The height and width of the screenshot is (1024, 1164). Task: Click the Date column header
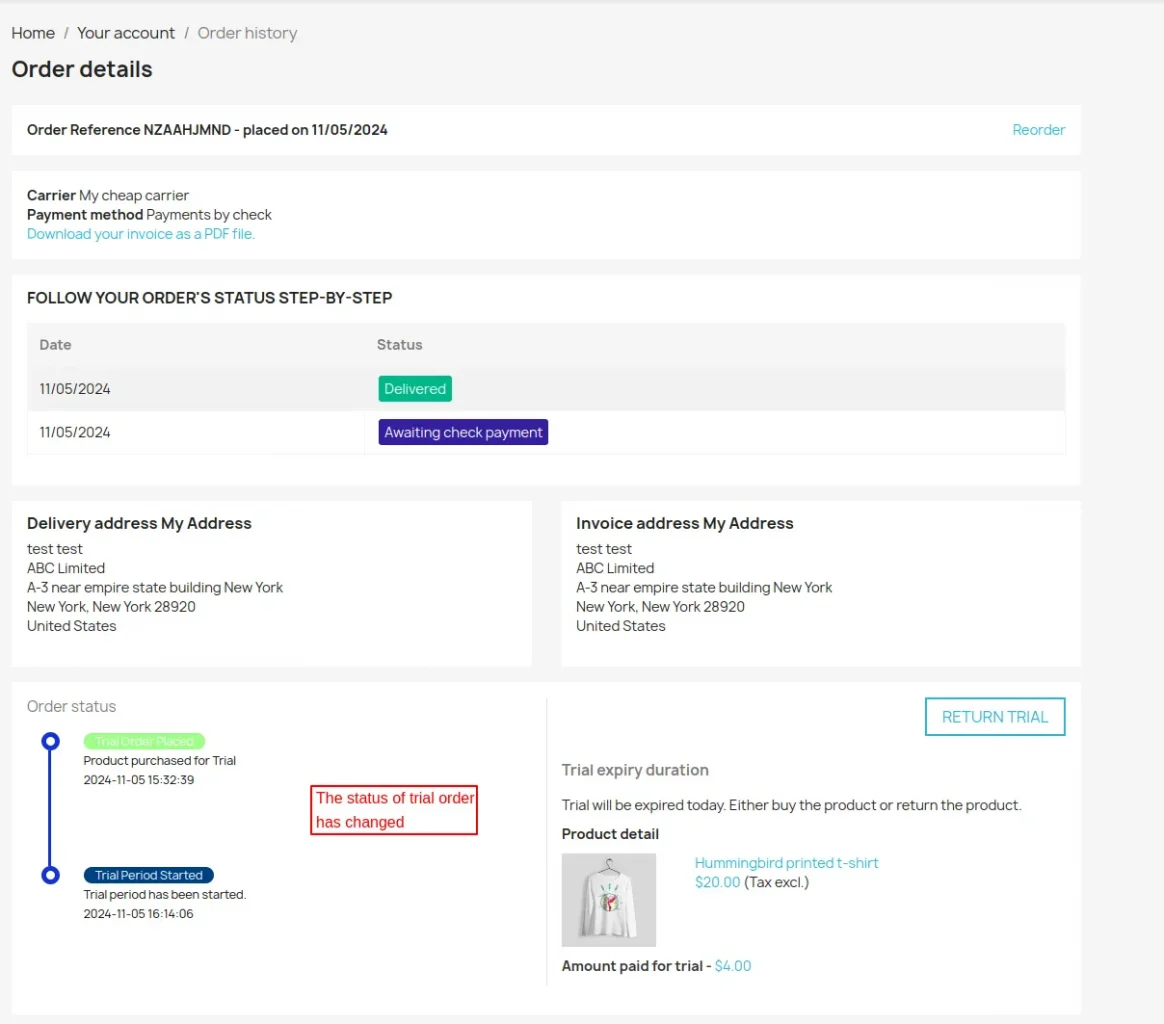(x=56, y=345)
